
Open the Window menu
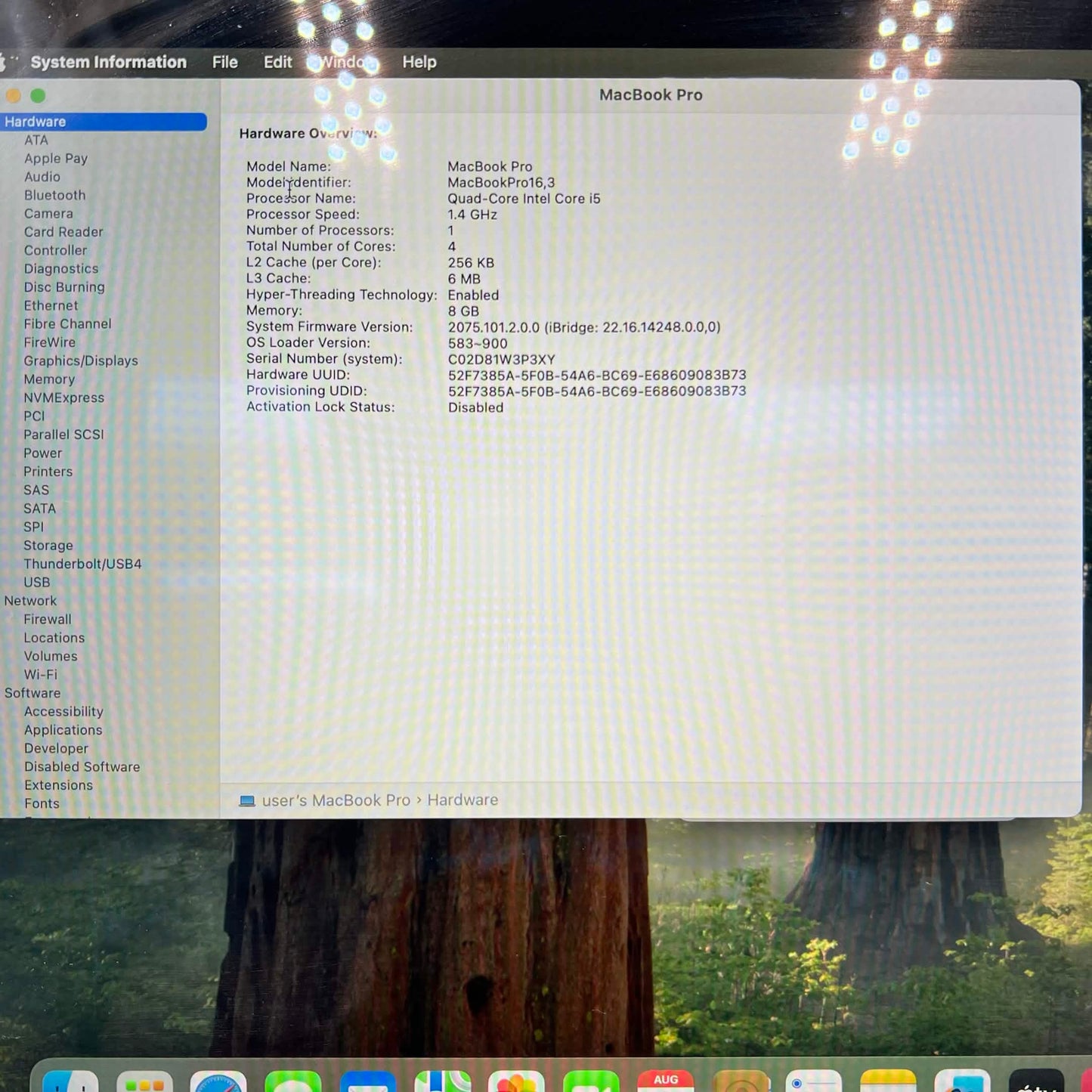[x=348, y=62]
